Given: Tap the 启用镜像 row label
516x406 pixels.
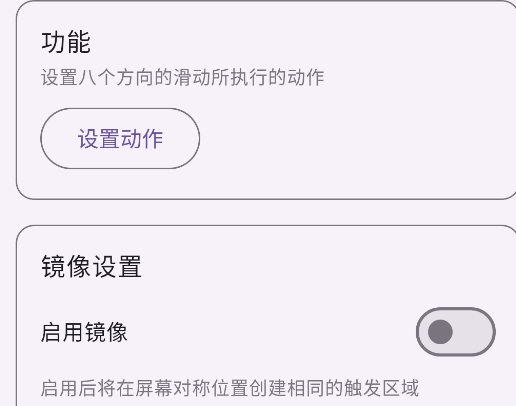Looking at the screenshot, I should pyautogui.click(x=84, y=332).
